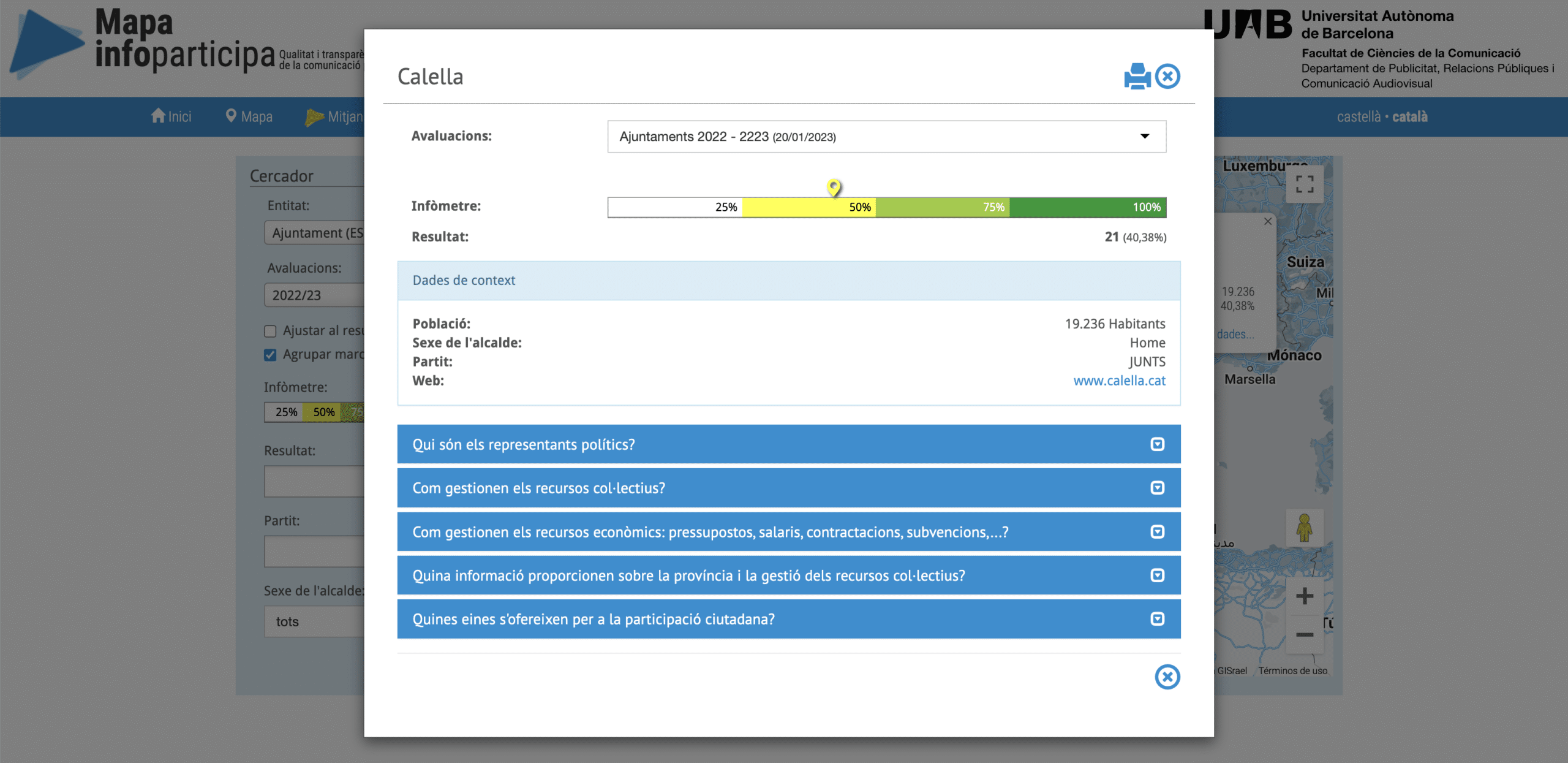1568x763 pixels.
Task: Open the Avaluacions 2022/23 dropdown in Cercador
Action: [x=314, y=295]
